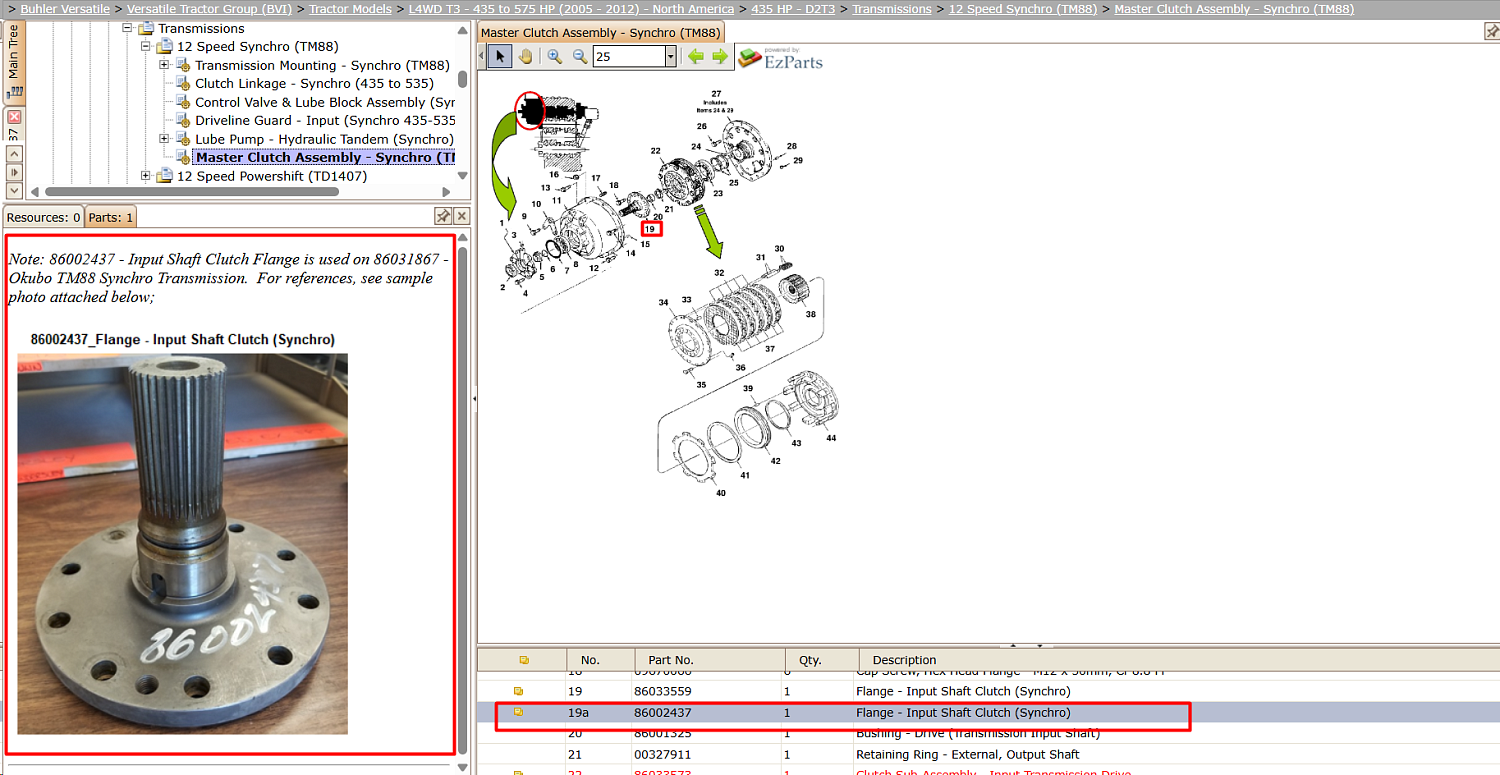Open 12 Speed Synchro (TM88) breadcrumb link
Viewport: 1500px width, 775px height.
pos(1023,9)
